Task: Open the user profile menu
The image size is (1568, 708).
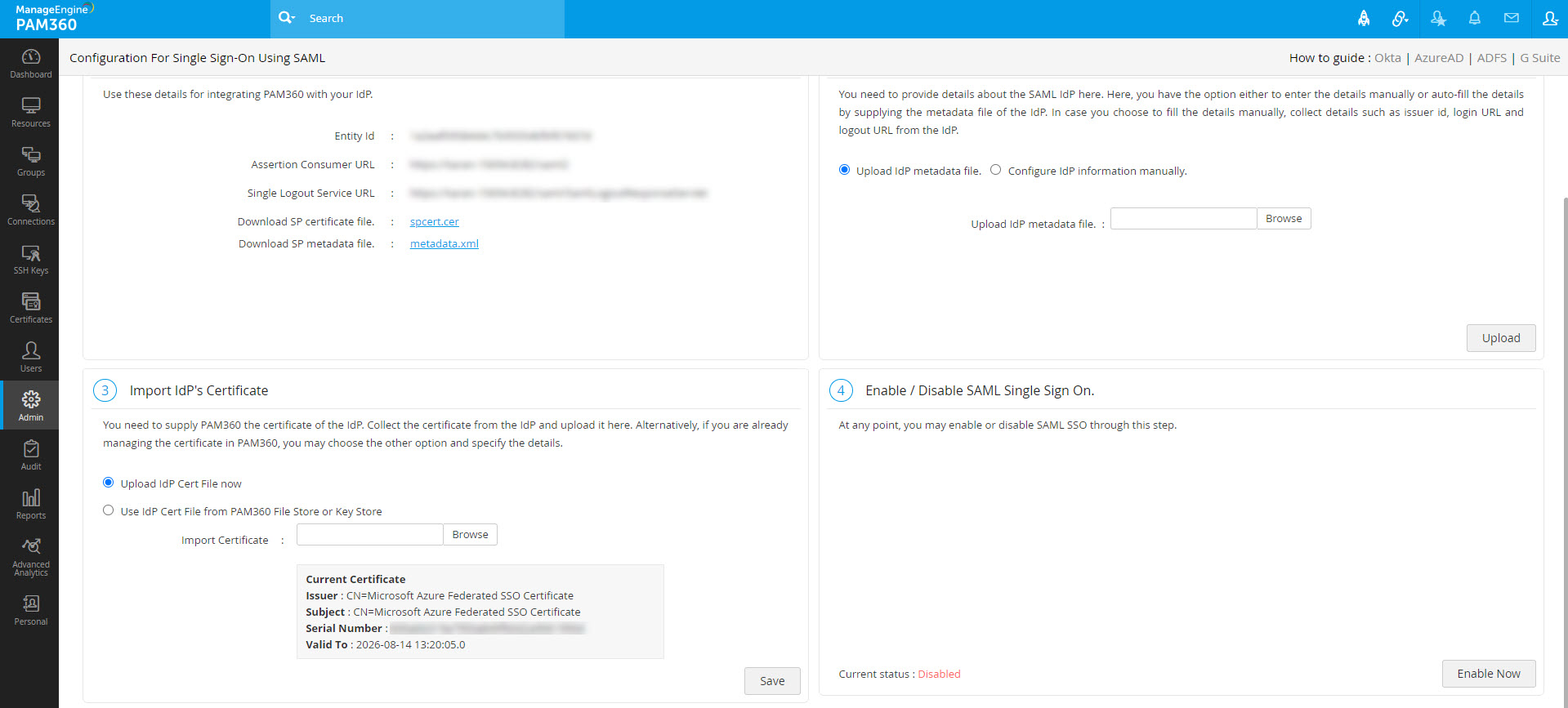Action: (1549, 18)
